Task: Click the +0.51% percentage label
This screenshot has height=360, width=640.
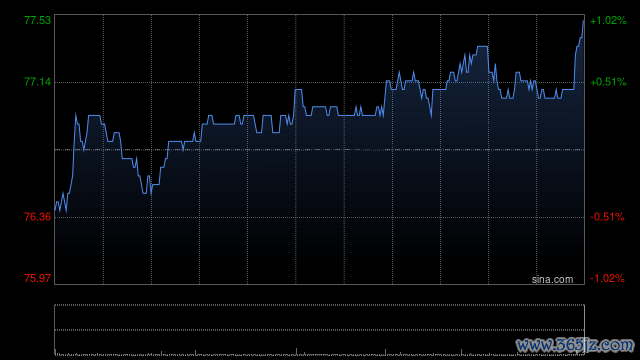Action: [x=608, y=82]
